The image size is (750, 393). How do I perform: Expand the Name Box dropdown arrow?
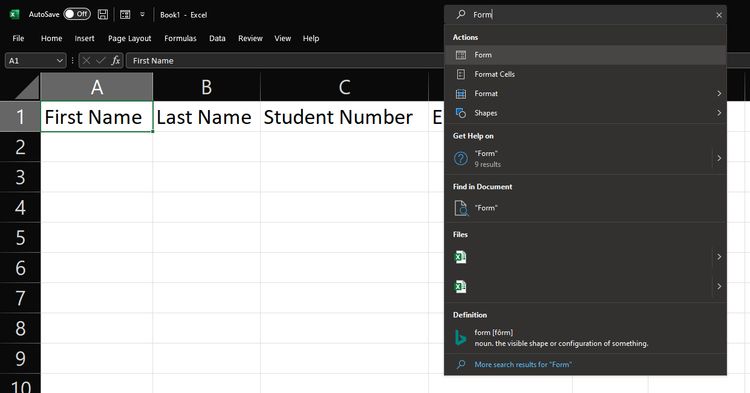tap(60, 61)
